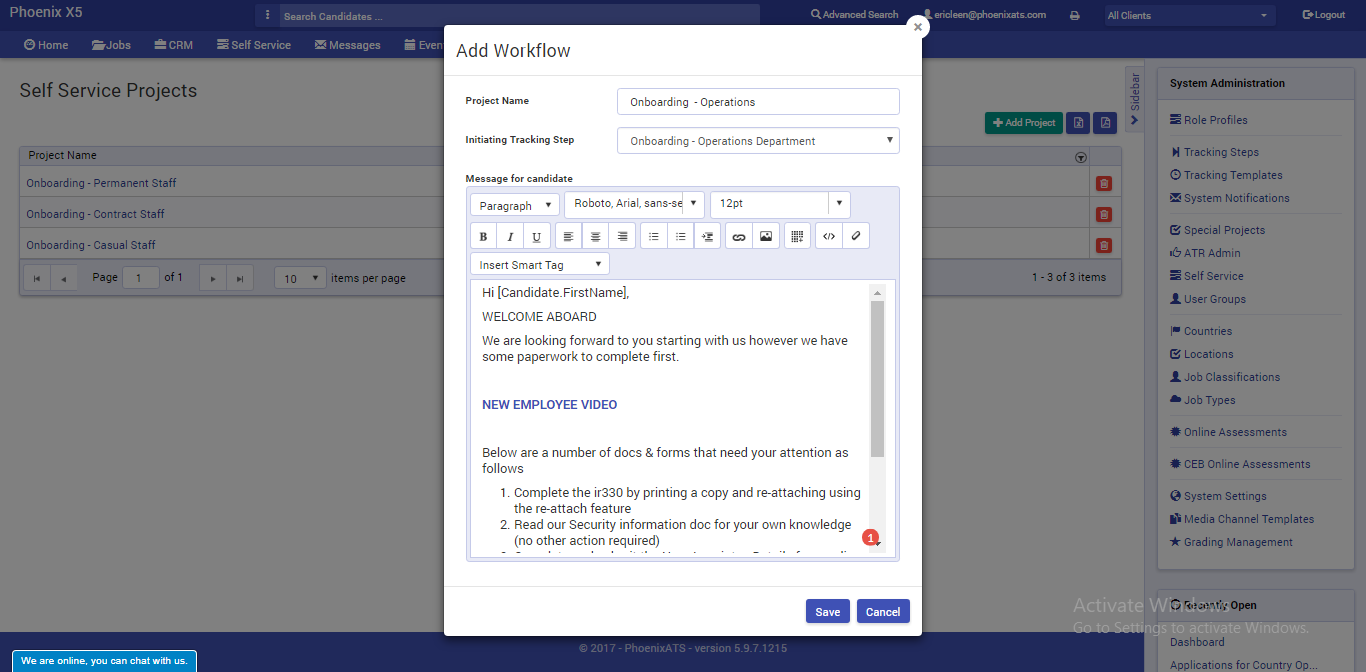Image resolution: width=1366 pixels, height=672 pixels.
Task: Open the Paragraph format dropdown
Action: point(515,205)
